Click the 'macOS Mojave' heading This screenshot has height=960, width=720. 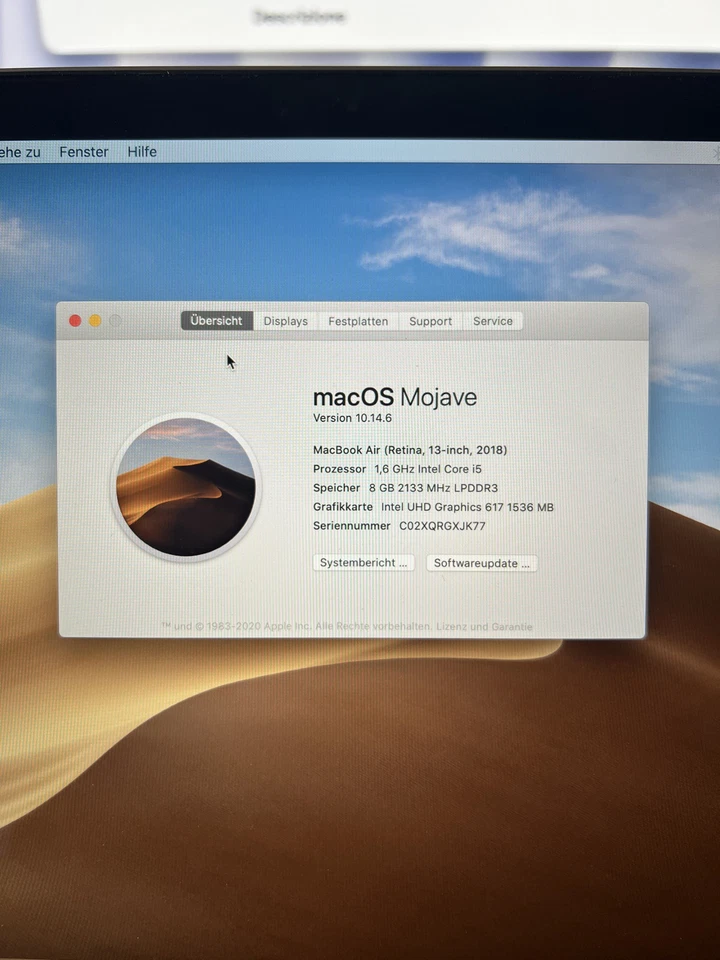click(395, 397)
